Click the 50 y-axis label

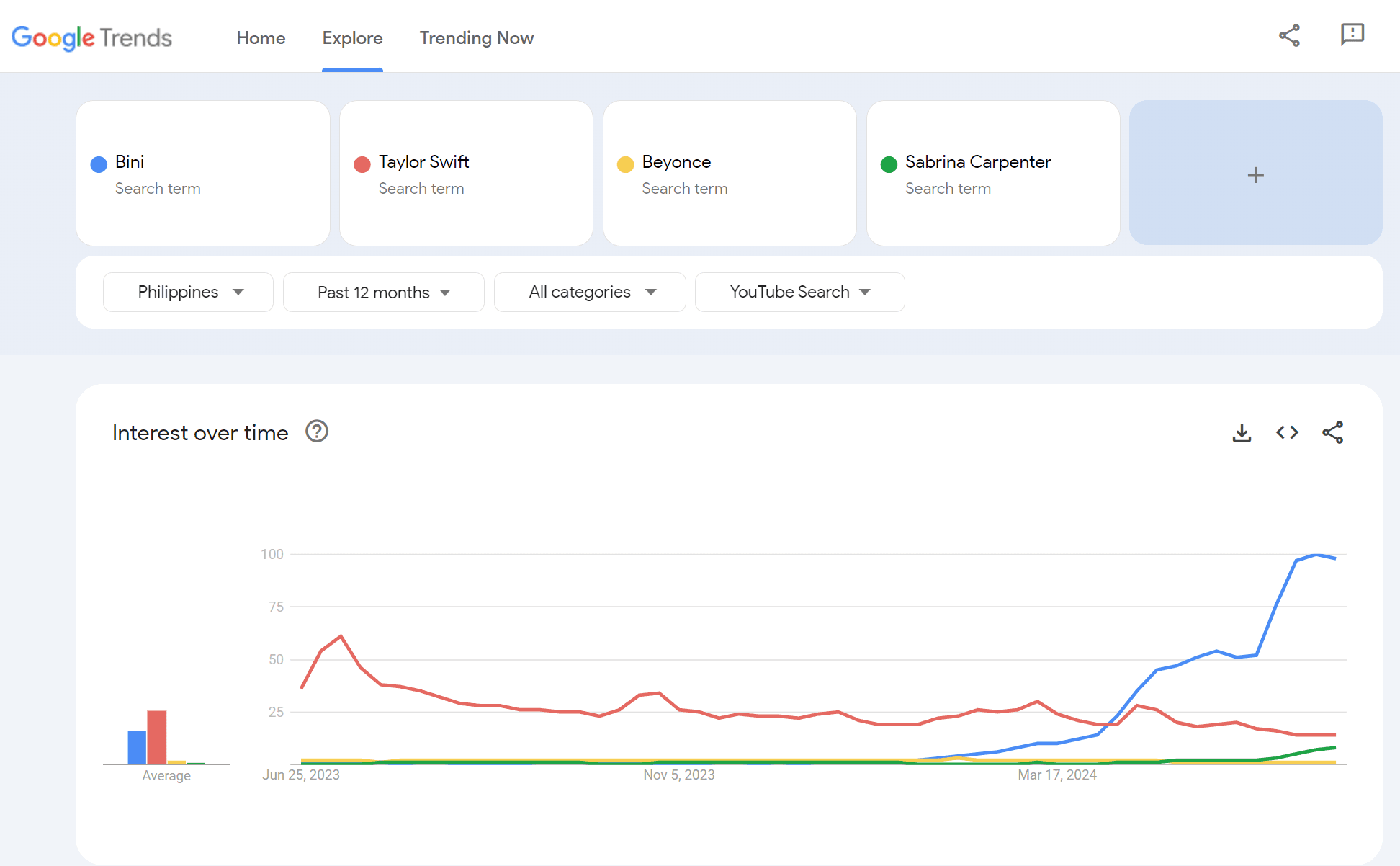tap(276, 659)
